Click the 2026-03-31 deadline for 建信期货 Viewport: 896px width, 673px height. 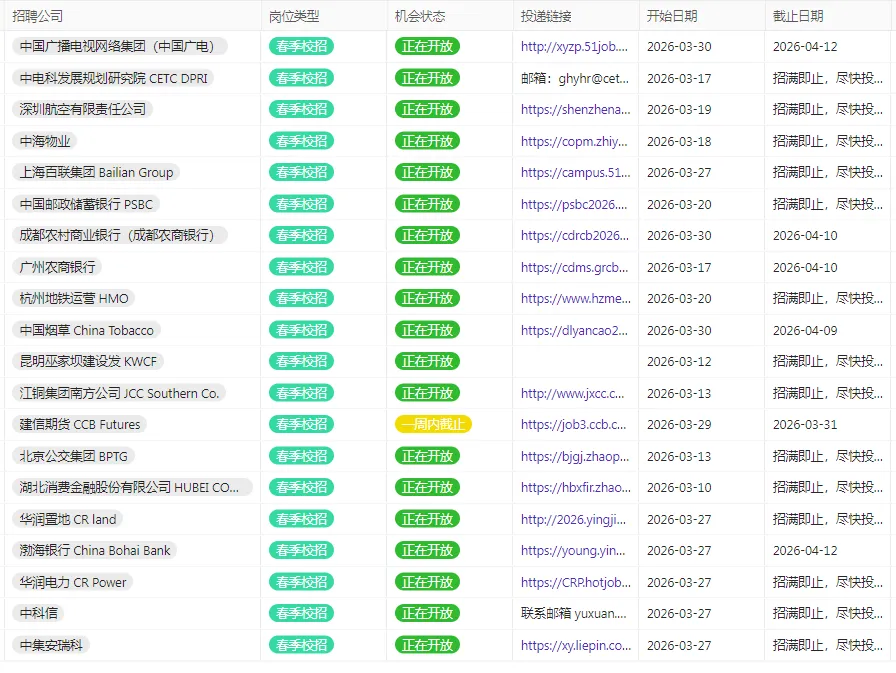pyautogui.click(x=805, y=424)
